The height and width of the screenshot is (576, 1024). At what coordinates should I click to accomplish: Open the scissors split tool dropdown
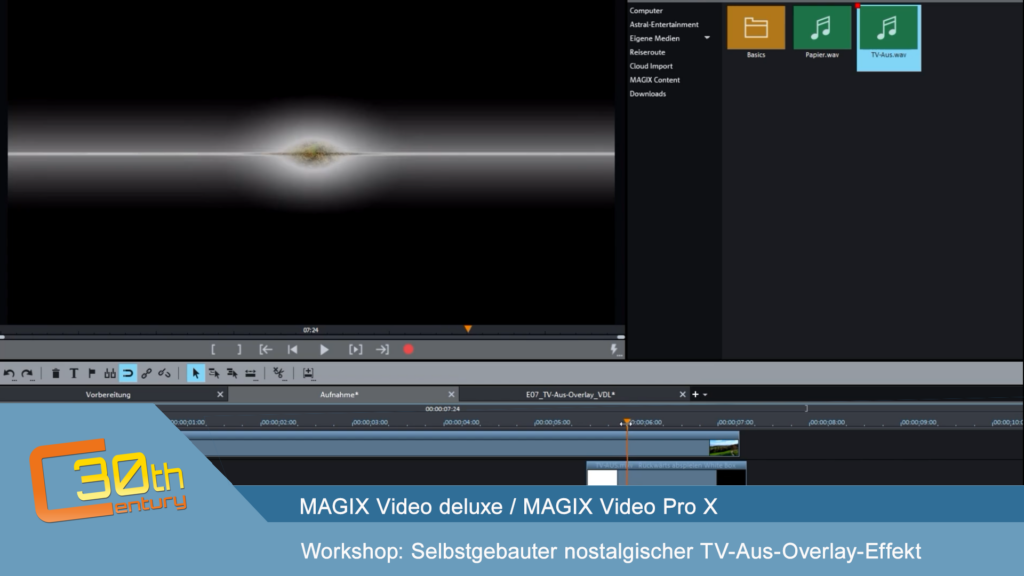(279, 374)
